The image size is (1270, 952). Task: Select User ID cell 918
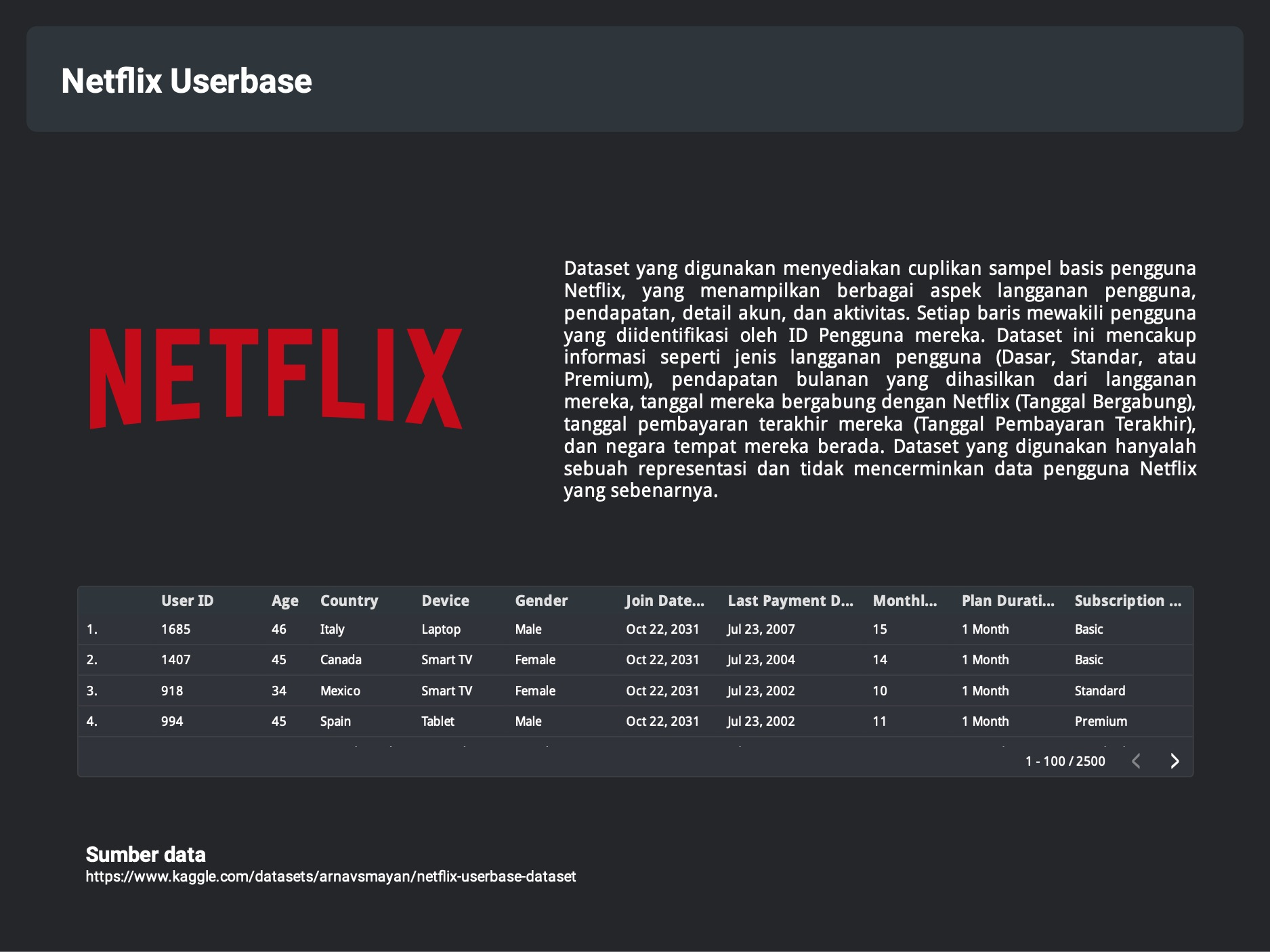172,691
